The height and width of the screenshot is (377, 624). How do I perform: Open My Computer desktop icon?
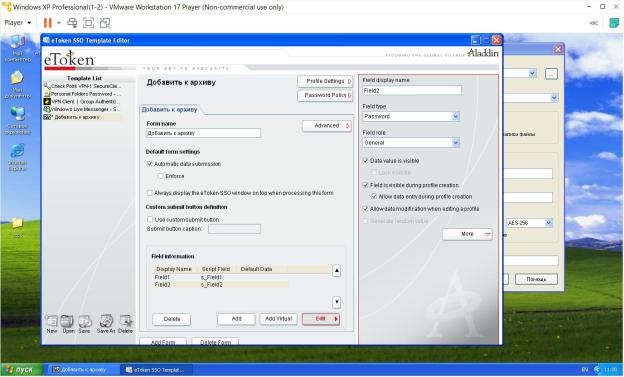[x=18, y=48]
